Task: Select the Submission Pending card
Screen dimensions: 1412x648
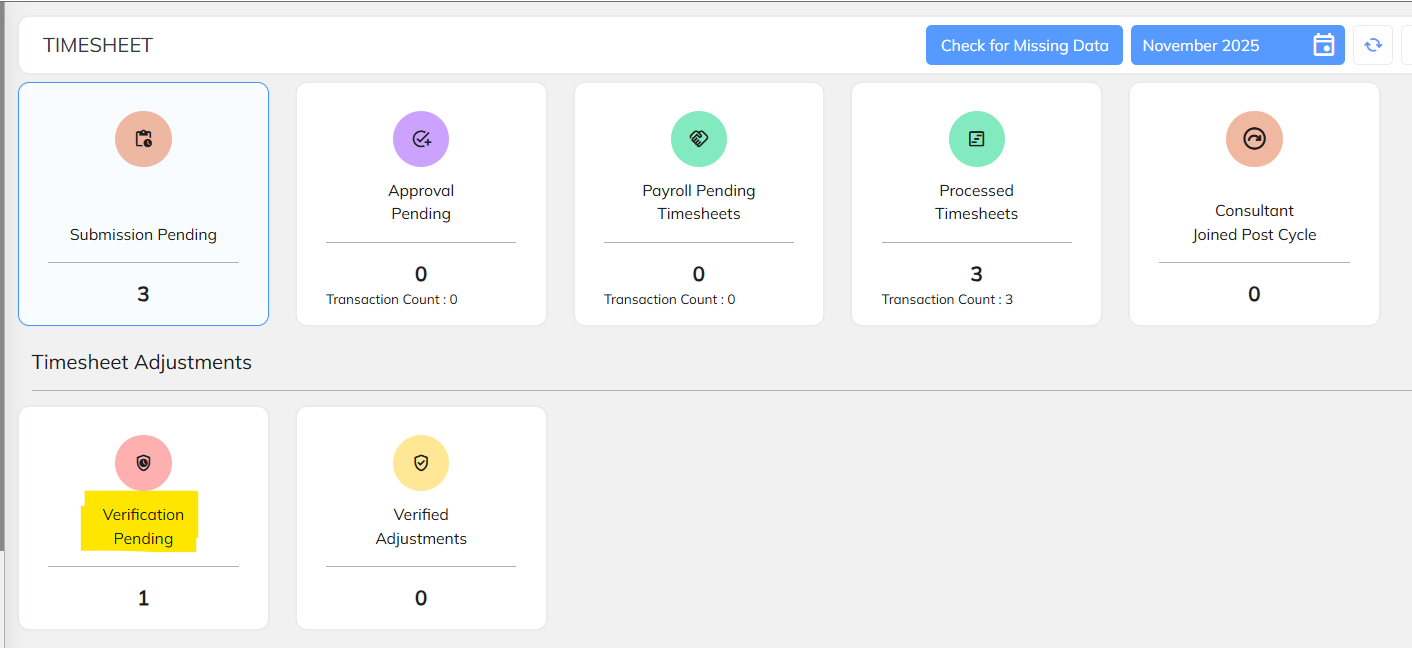Action: (143, 235)
